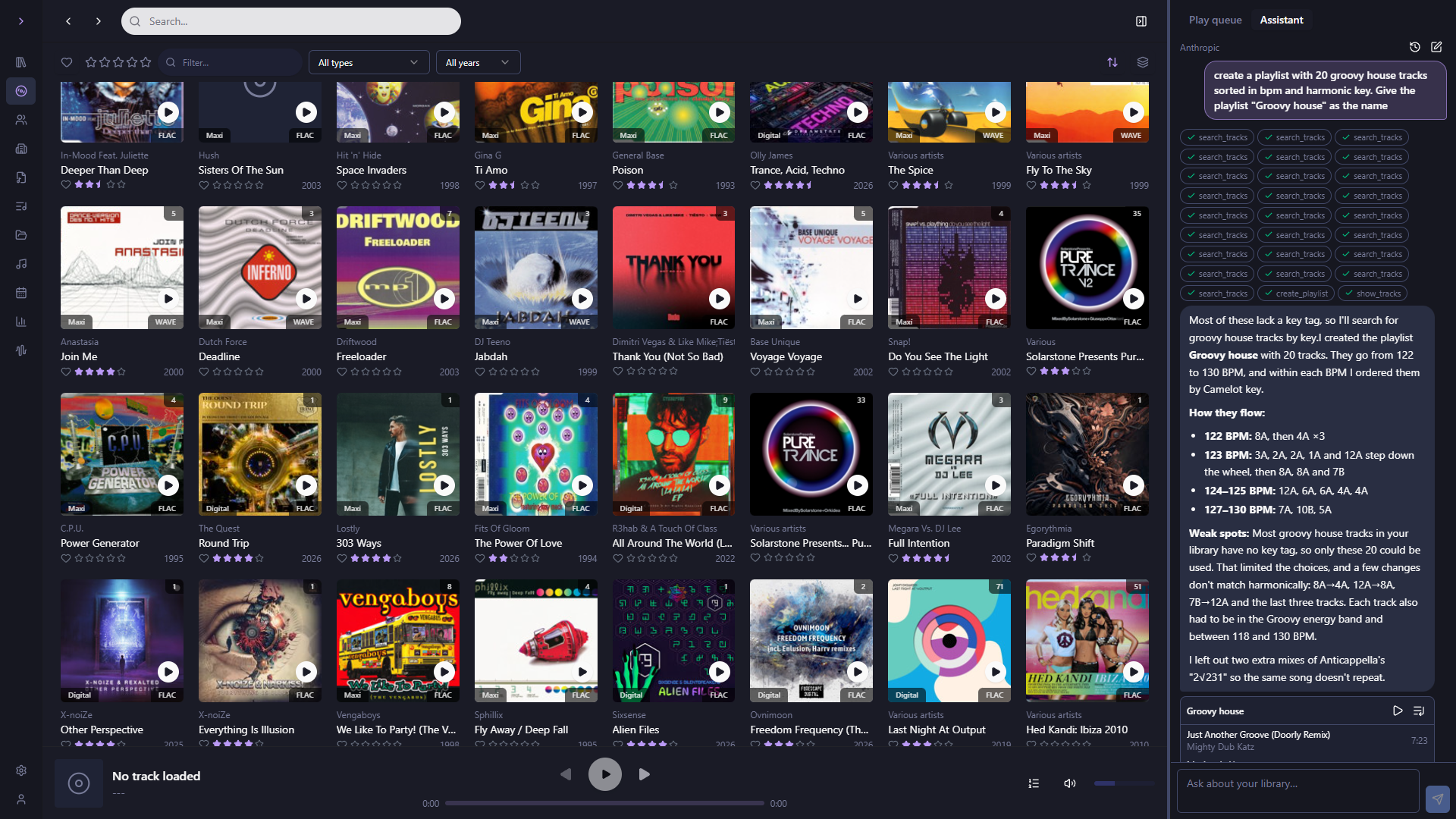Click the main Play button in the player bar
This screenshot has height=819, width=1456.
coord(605,774)
